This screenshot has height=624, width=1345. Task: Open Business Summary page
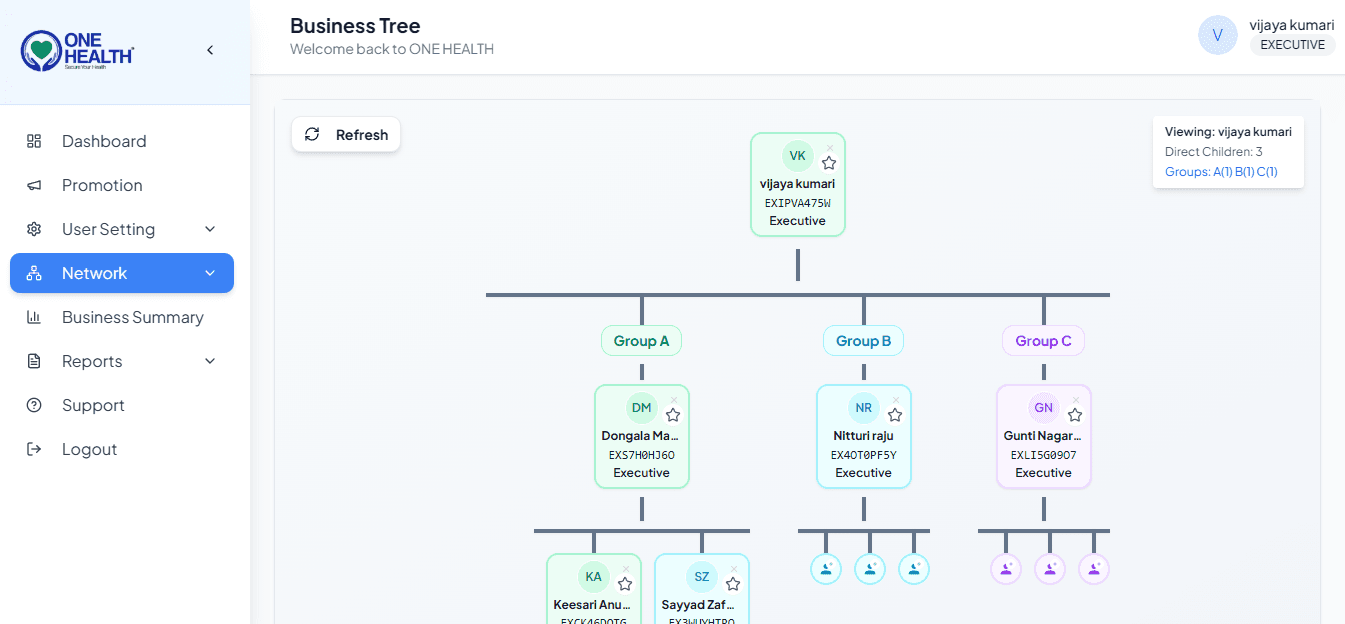pos(122,317)
